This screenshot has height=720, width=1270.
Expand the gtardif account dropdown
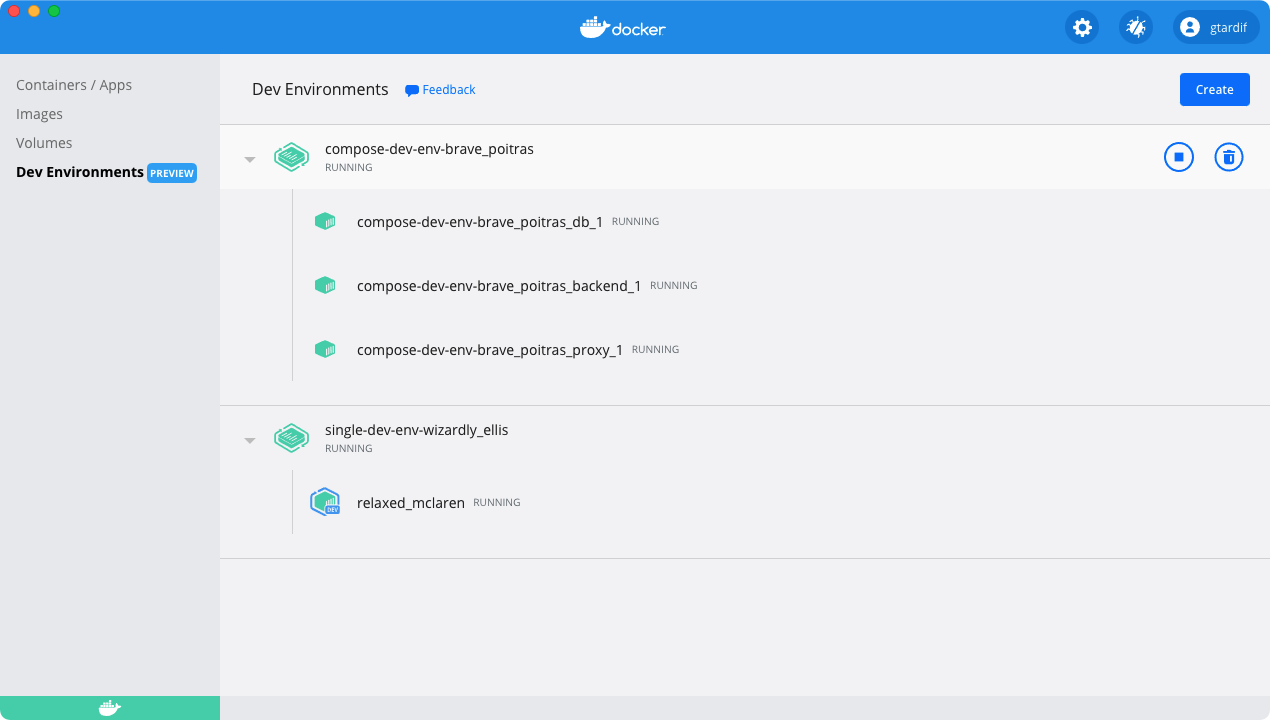[x=1215, y=27]
